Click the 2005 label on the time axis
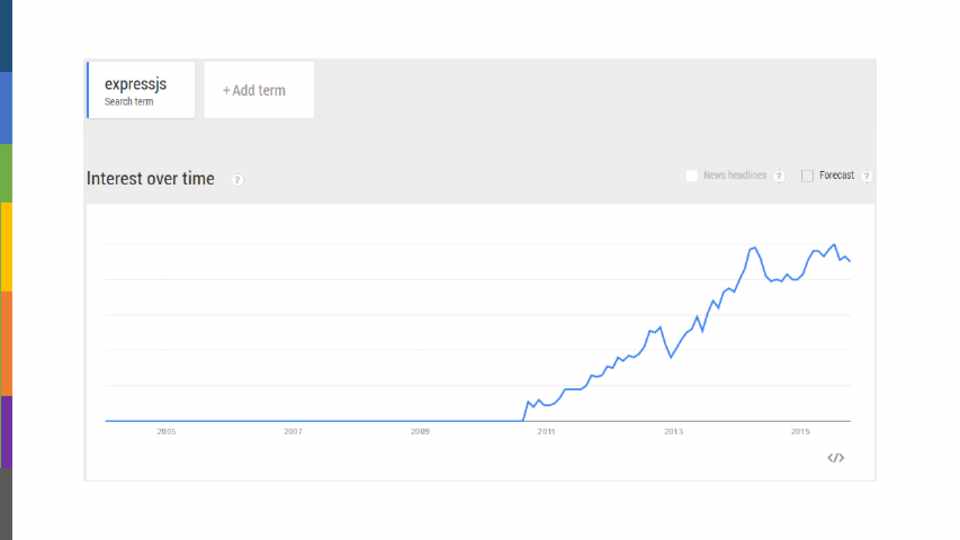Screen dimensions: 960x540 point(166,432)
